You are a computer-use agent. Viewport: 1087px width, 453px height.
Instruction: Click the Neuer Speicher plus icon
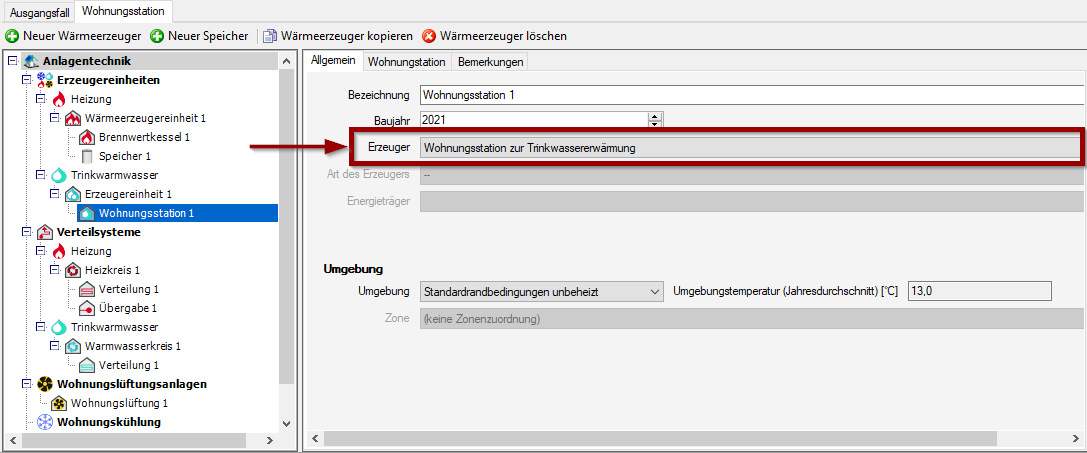click(x=157, y=36)
